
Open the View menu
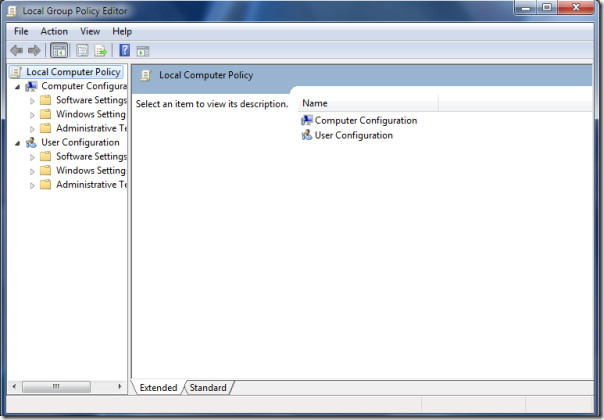(90, 31)
